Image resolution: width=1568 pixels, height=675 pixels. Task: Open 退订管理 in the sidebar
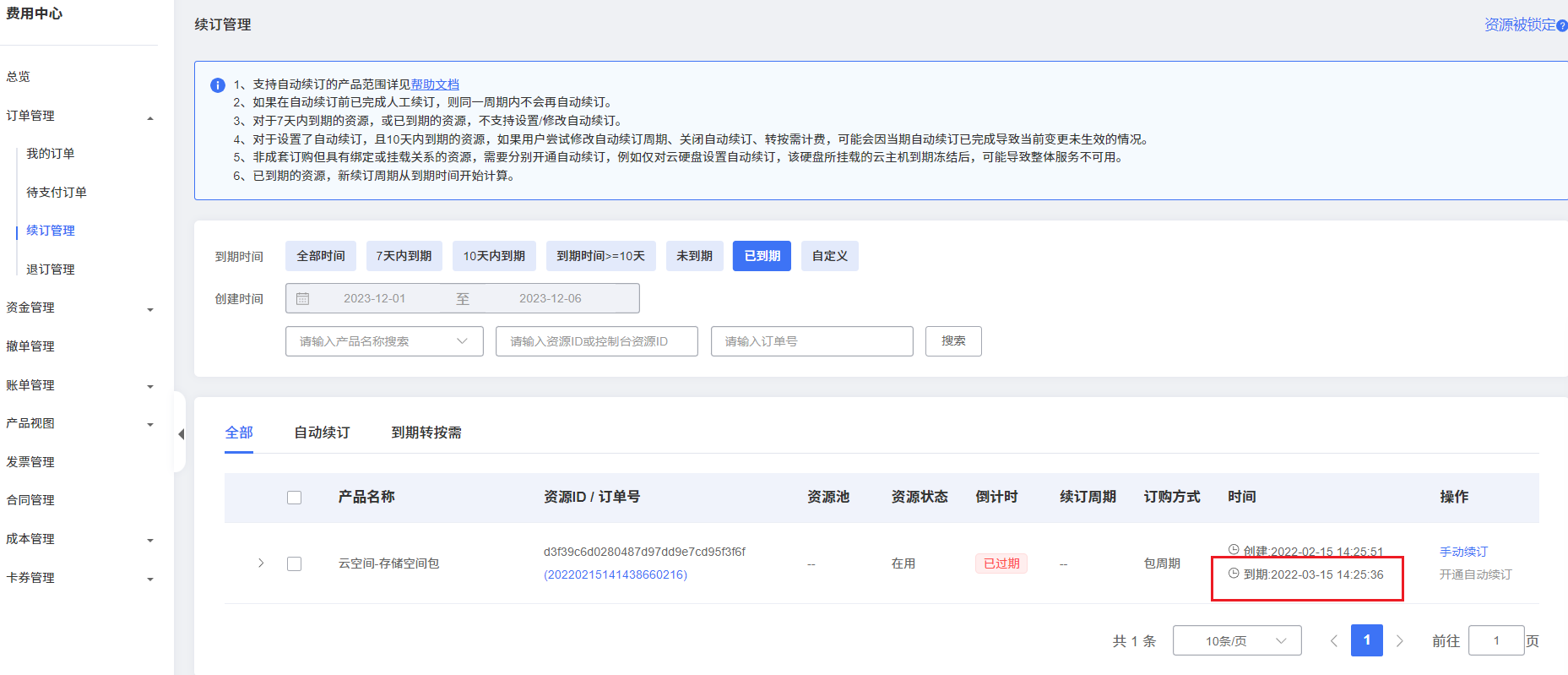coord(51,269)
